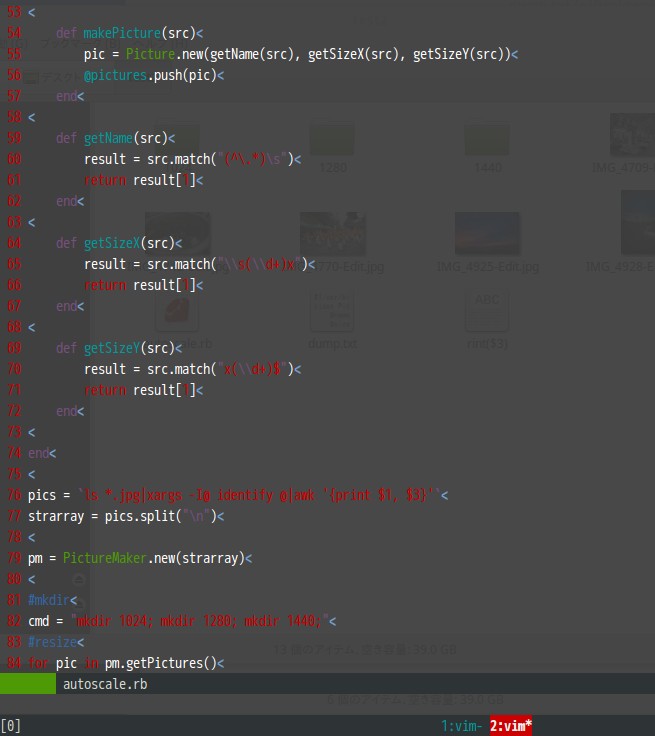This screenshot has width=655, height=736.
Task: Click the green mode block in status line
Action: click(28, 684)
